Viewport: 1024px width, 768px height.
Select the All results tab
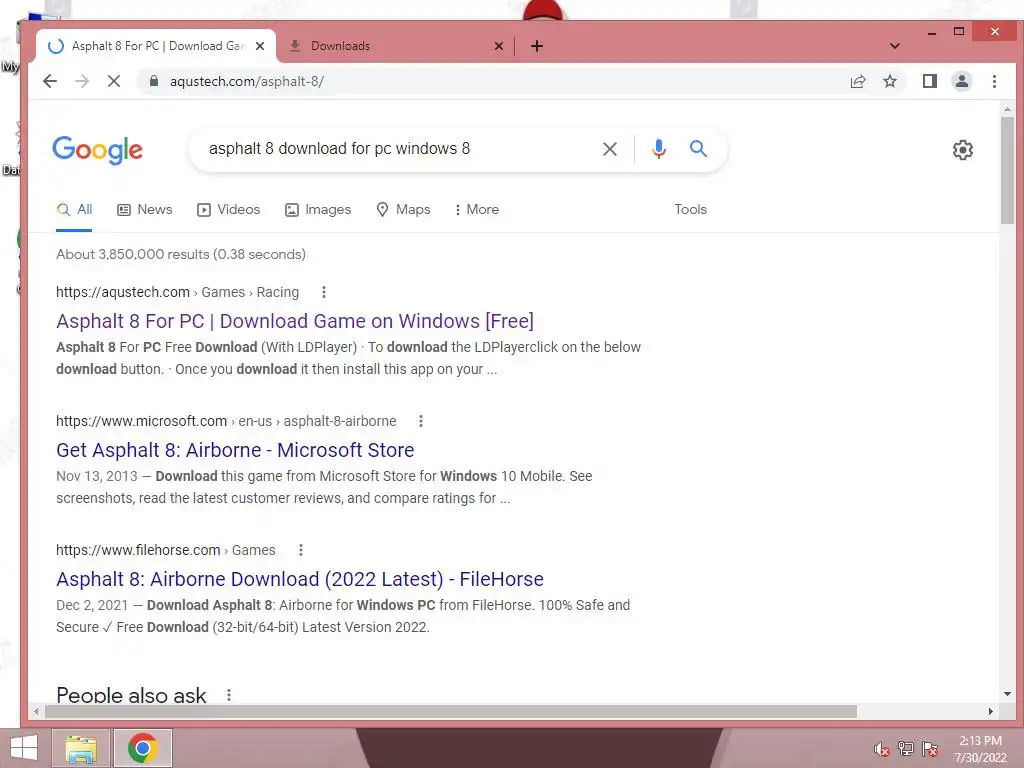click(x=74, y=210)
